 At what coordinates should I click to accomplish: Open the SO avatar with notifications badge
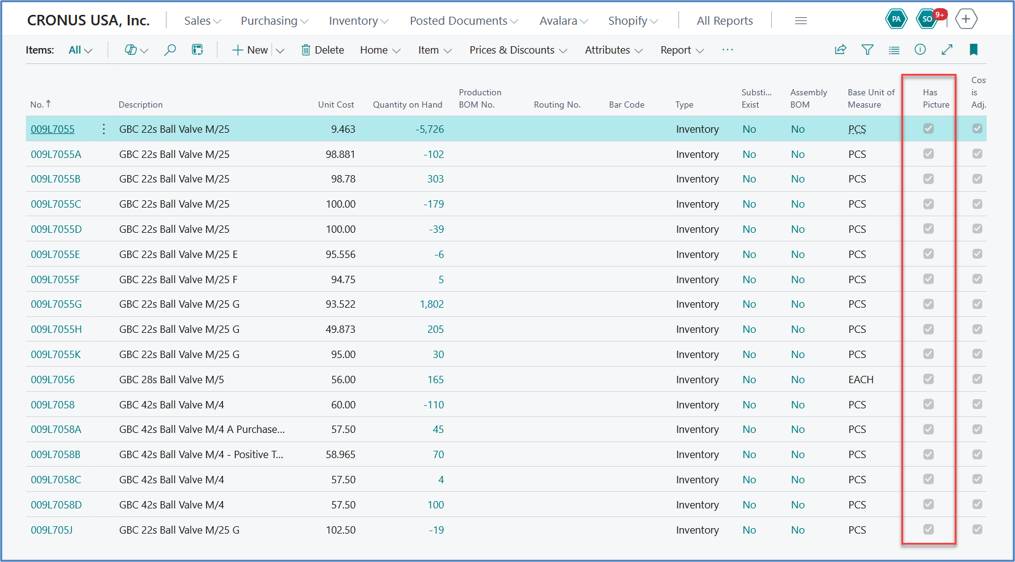pyautogui.click(x=930, y=19)
